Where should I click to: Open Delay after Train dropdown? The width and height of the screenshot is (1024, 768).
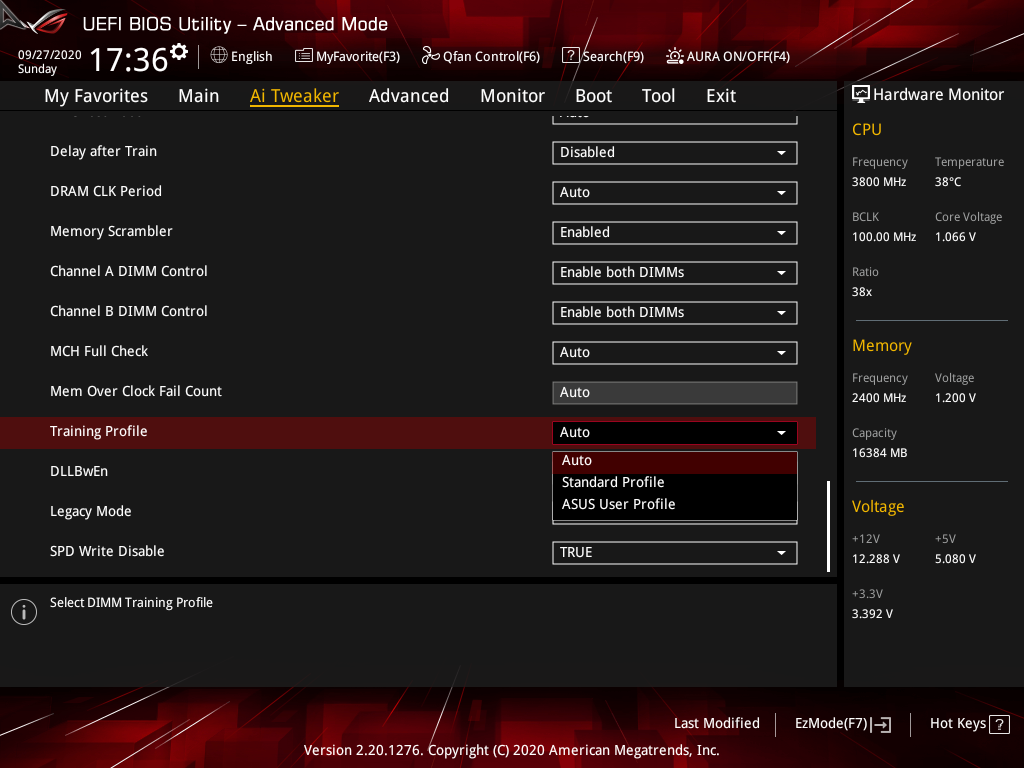tap(675, 153)
